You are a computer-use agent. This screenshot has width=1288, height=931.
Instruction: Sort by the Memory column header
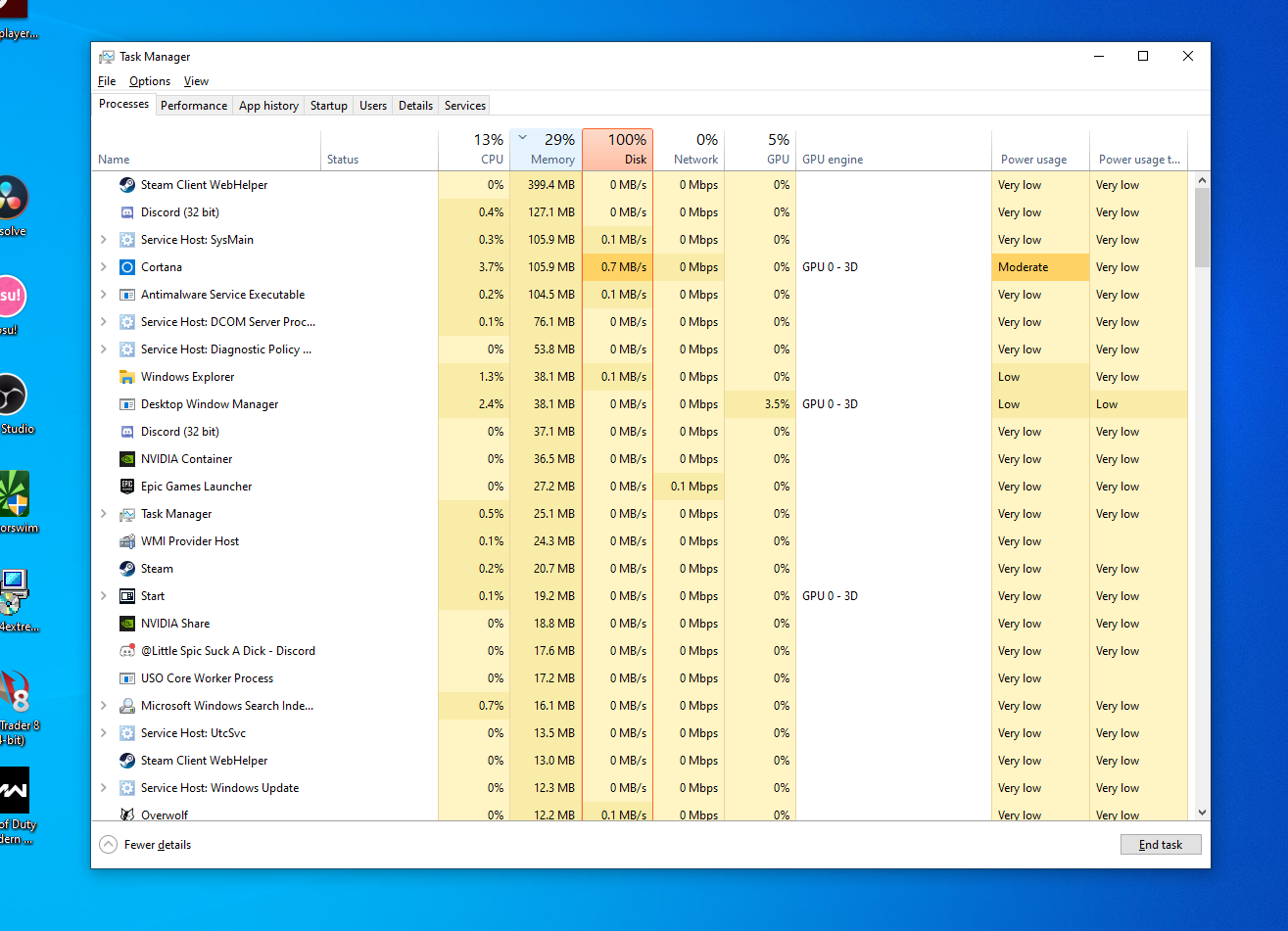tap(546, 149)
